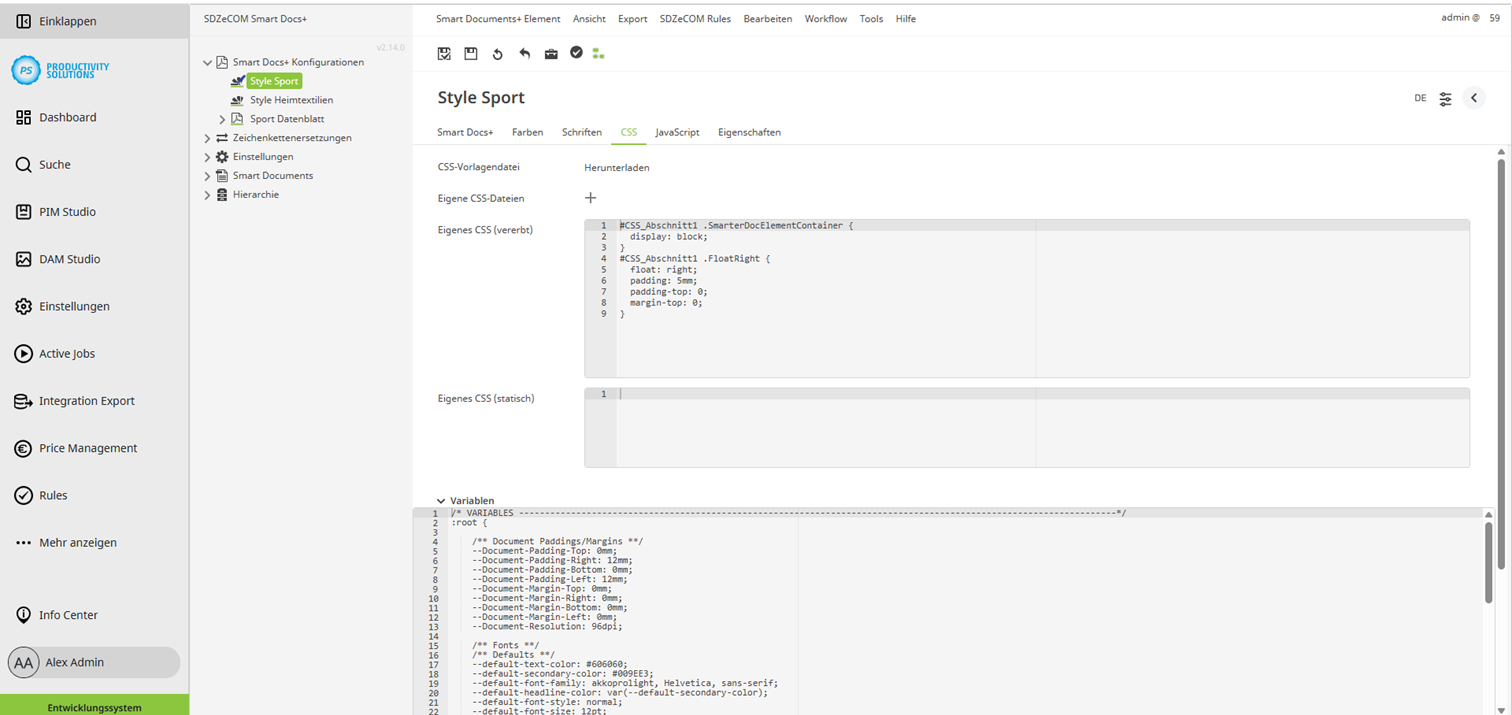Click the Undo arrow icon
Screen dimensions: 1512x715
tap(524, 54)
